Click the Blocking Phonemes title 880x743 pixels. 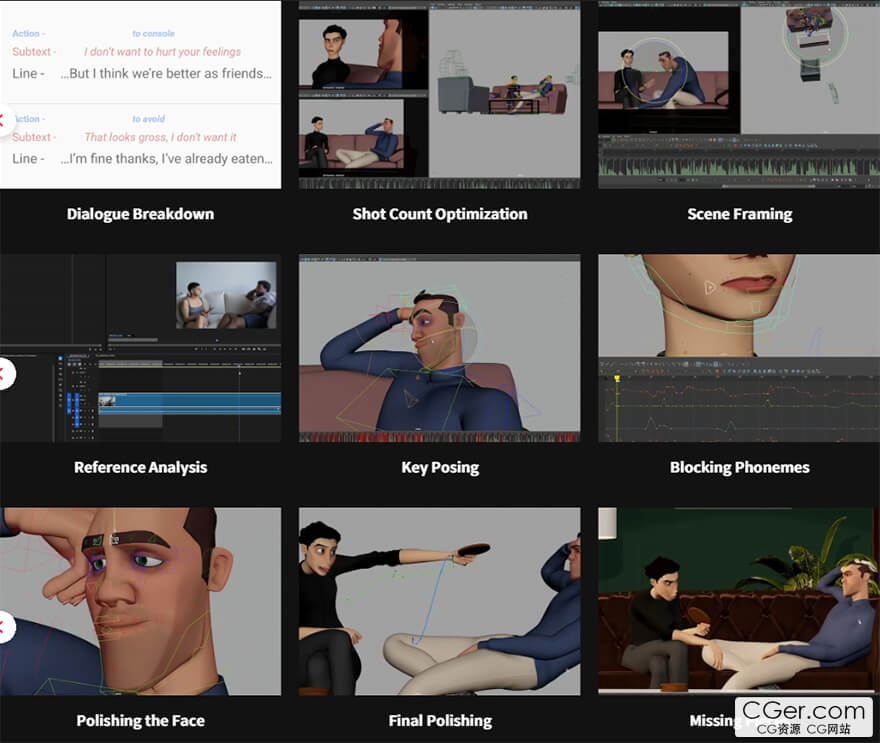click(739, 467)
